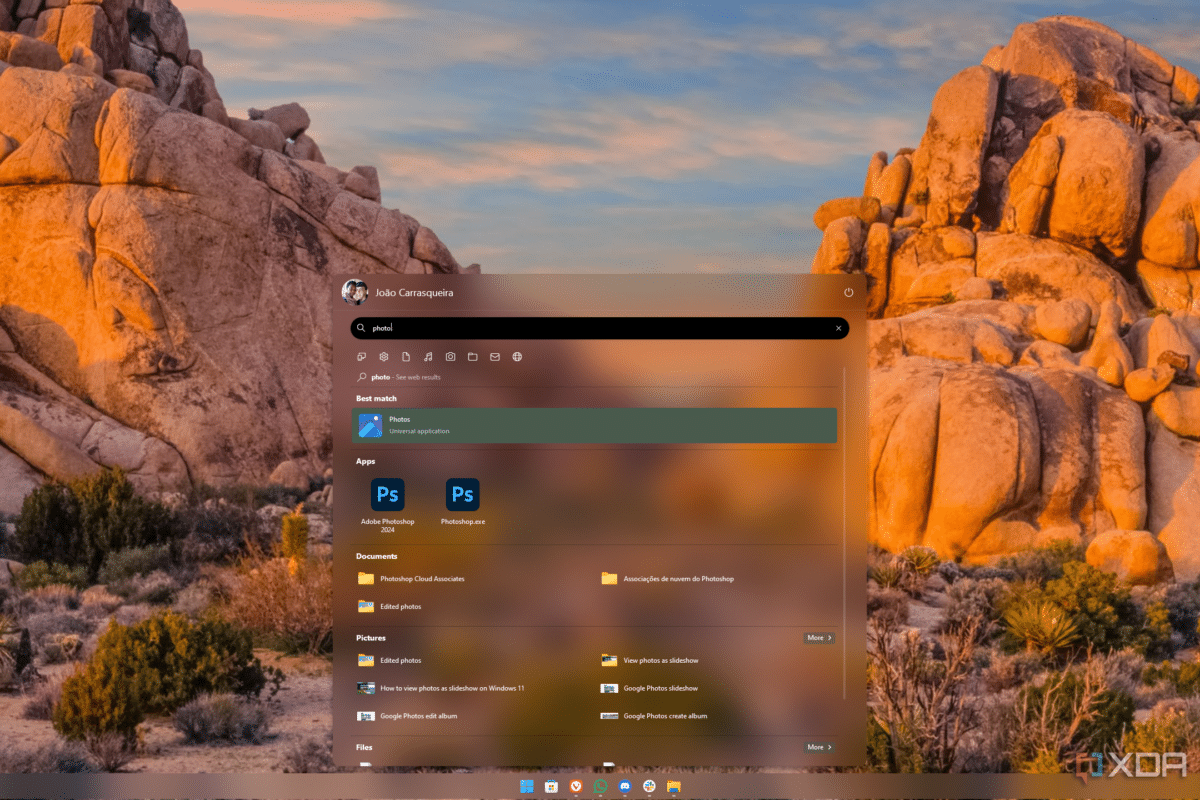The height and width of the screenshot is (800, 1200).
Task: Click the power button icon
Action: (849, 293)
